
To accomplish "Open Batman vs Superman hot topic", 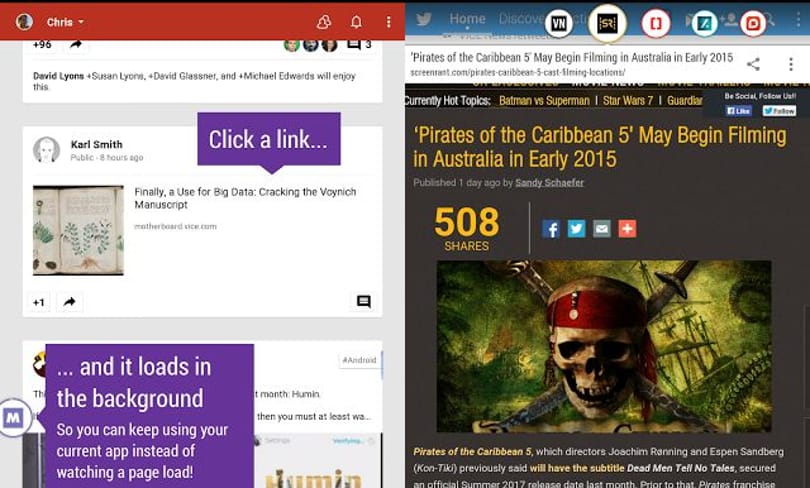I will [x=544, y=101].
